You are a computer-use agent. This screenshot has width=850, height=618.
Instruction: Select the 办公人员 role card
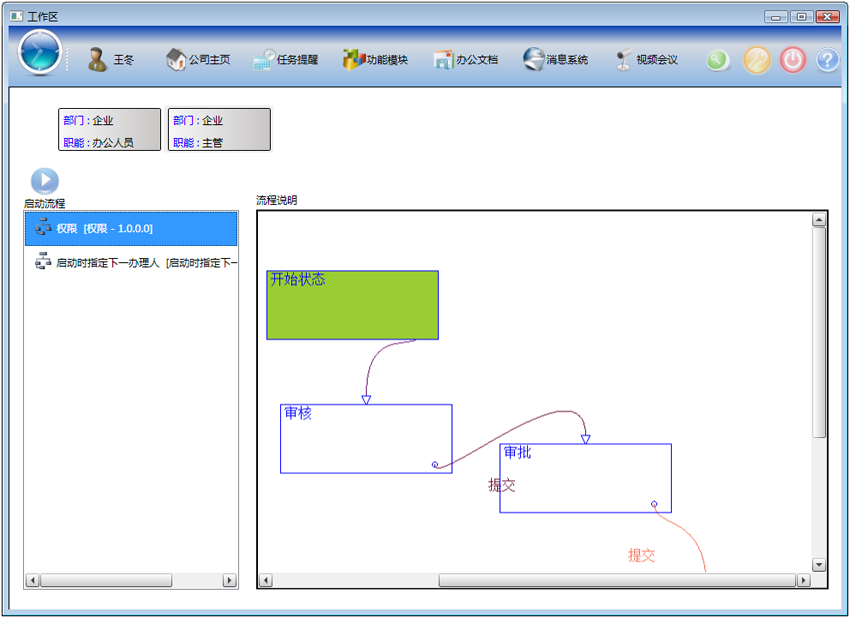[x=110, y=130]
